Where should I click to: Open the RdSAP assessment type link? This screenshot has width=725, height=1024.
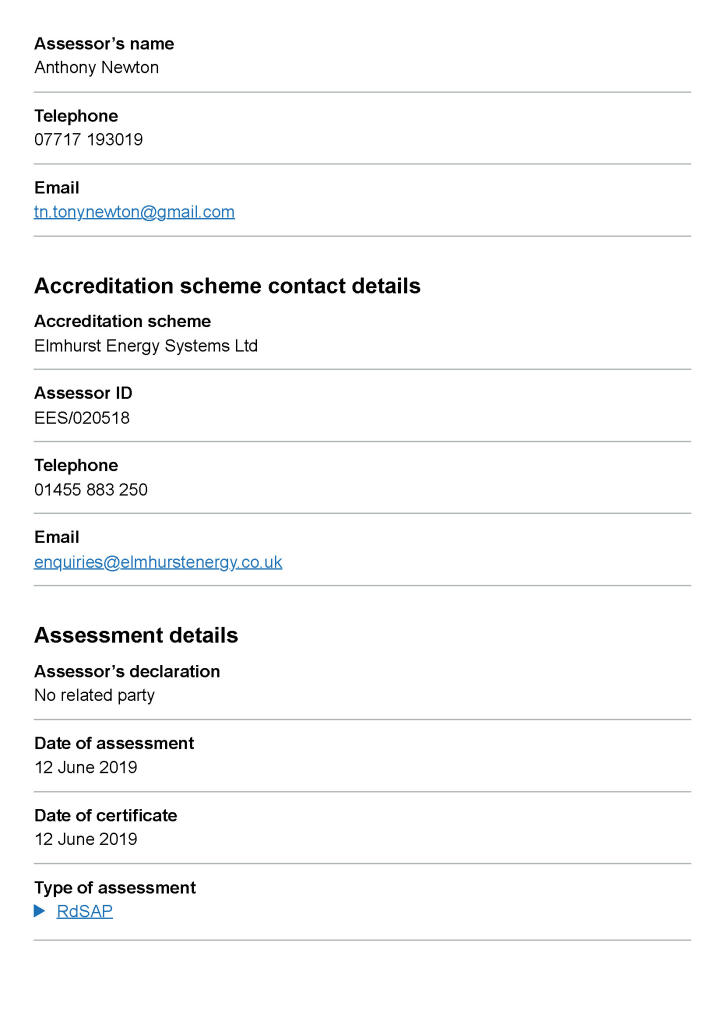coord(85,911)
